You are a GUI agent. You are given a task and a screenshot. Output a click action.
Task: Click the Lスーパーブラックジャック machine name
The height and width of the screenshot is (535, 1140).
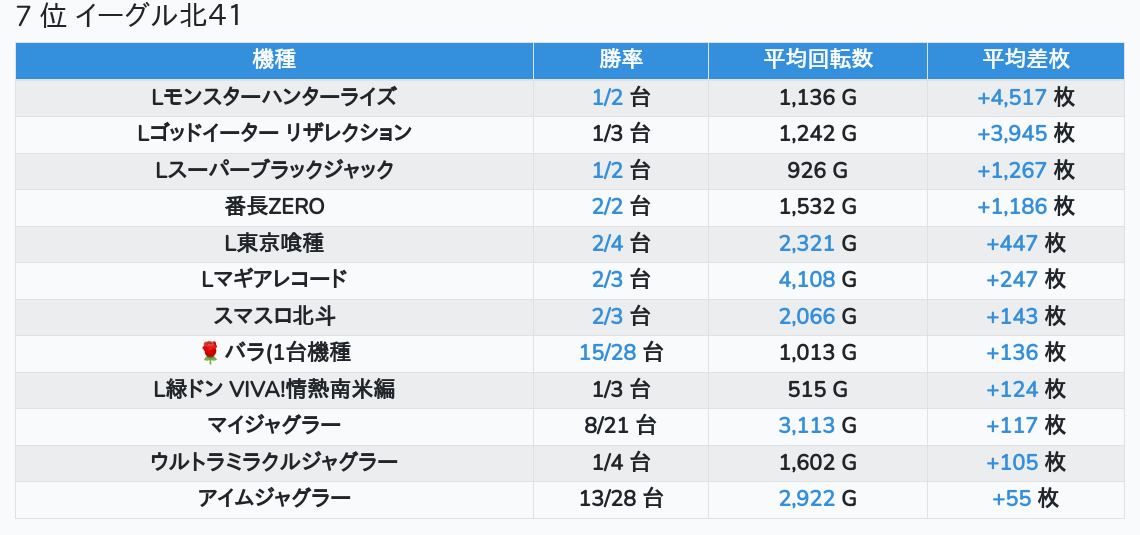pos(275,170)
